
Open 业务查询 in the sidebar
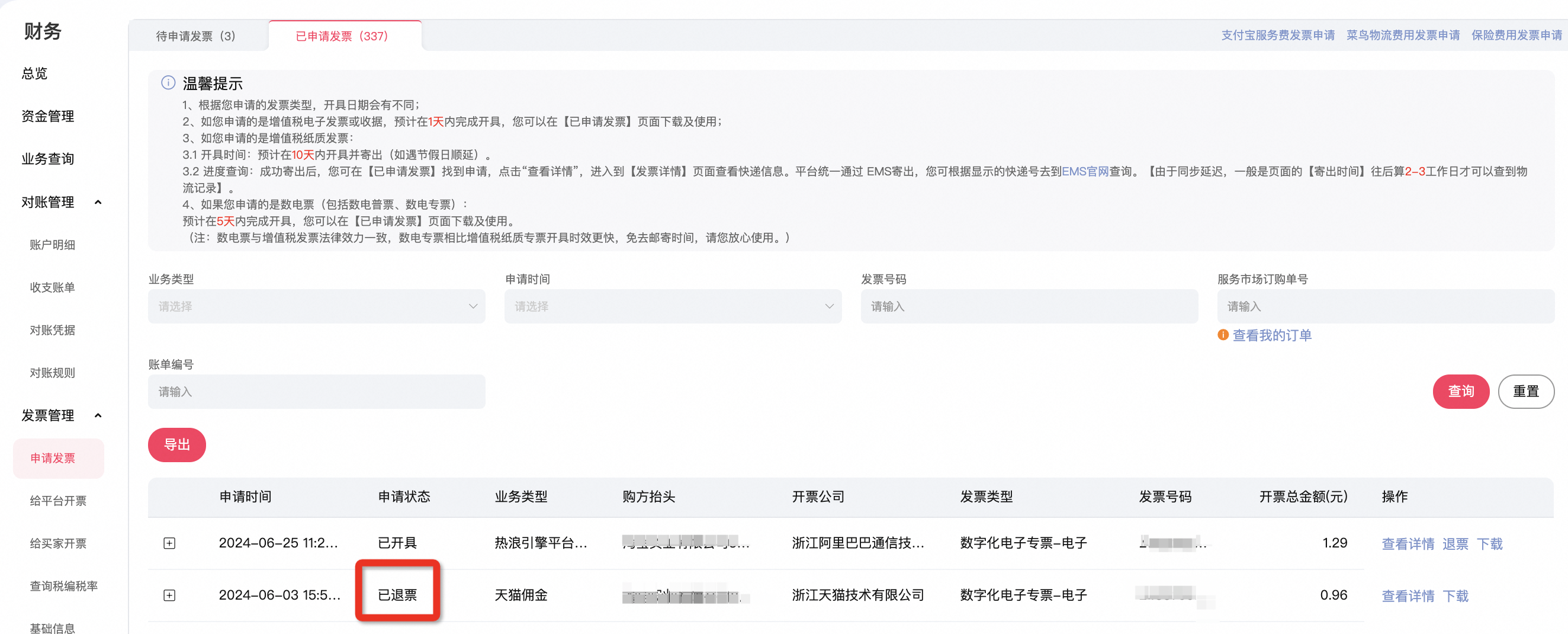(48, 159)
